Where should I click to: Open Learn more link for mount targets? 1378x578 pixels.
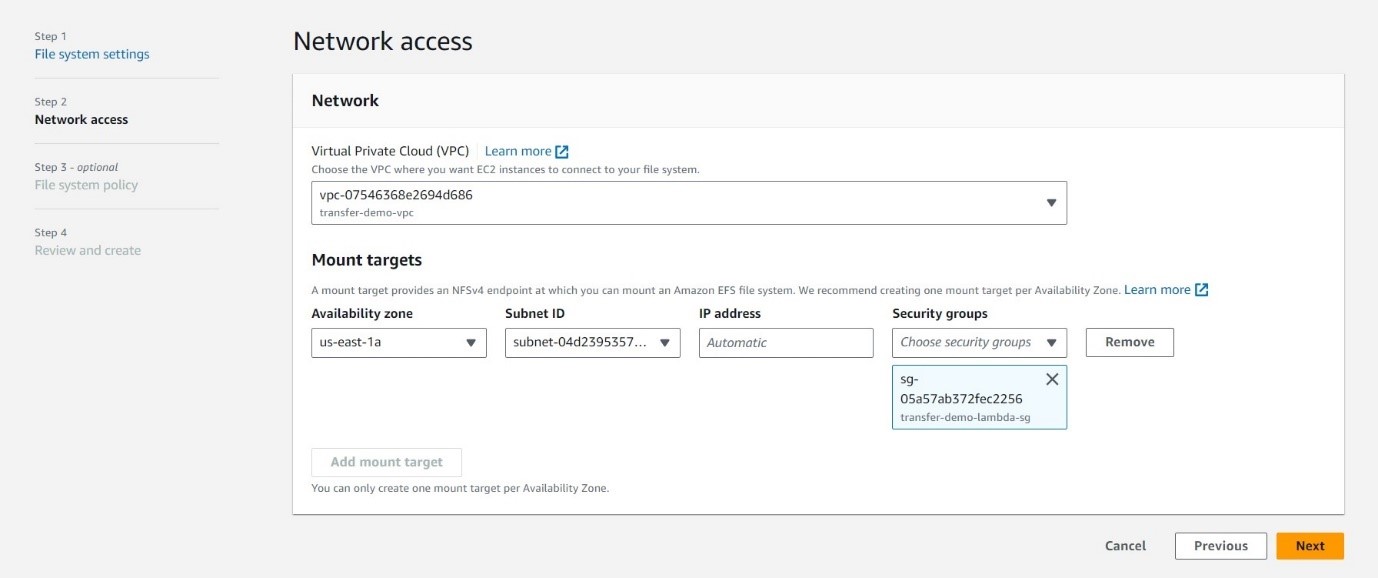pos(1157,290)
